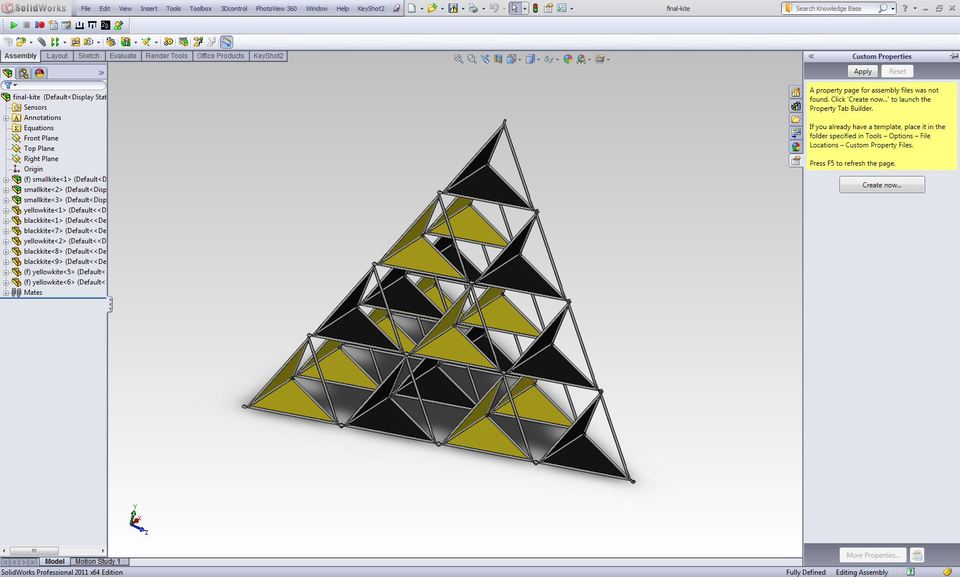The image size is (960, 577).
Task: Select the Motion Study 1 tab
Action: point(97,561)
